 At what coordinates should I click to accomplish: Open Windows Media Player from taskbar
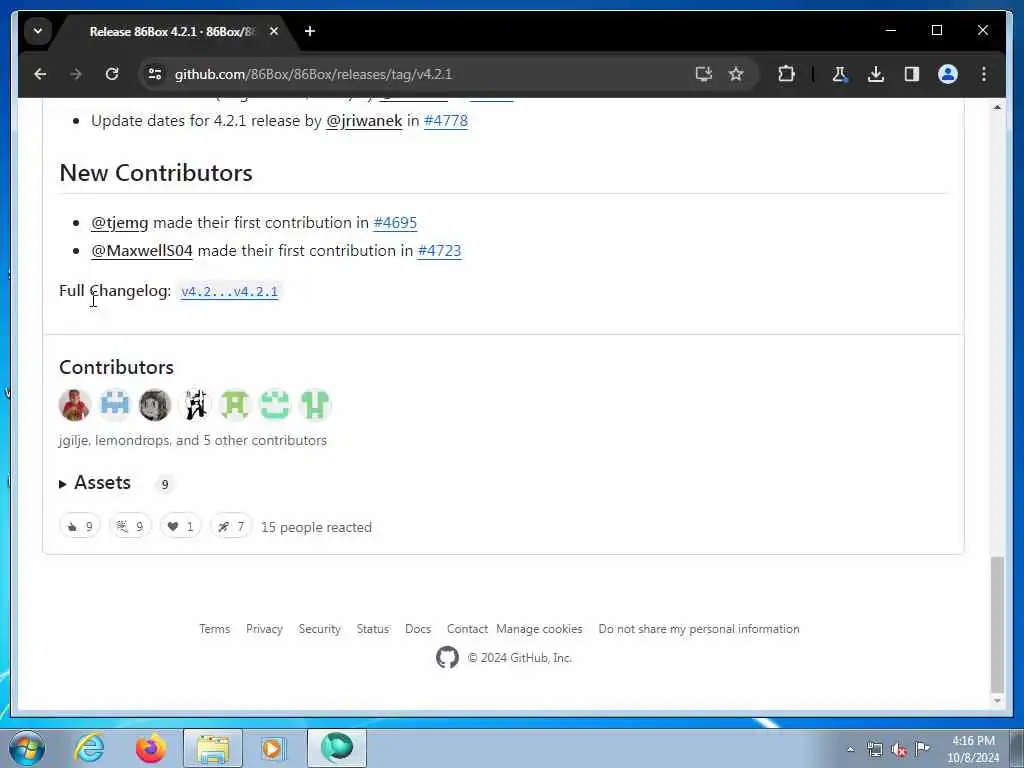click(272, 748)
